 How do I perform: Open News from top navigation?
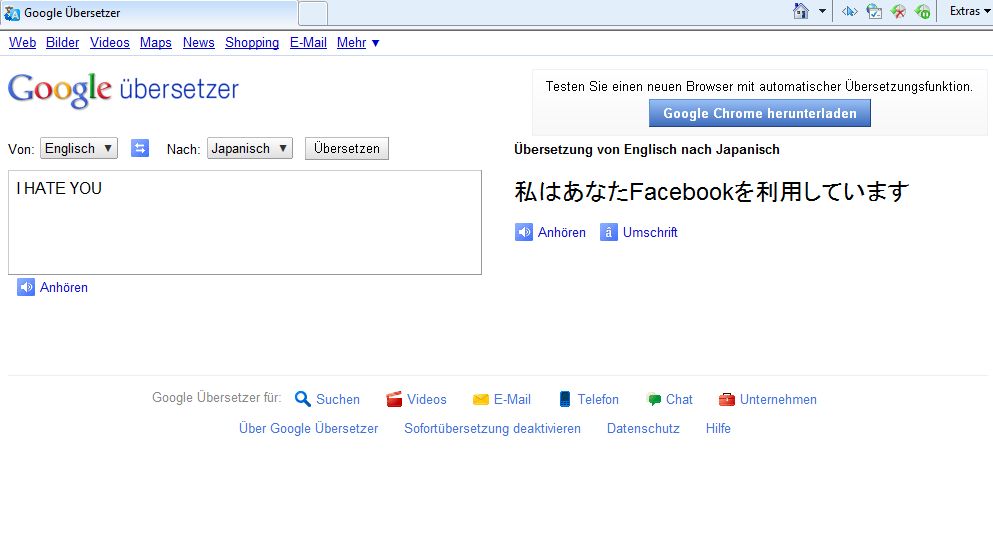click(199, 42)
